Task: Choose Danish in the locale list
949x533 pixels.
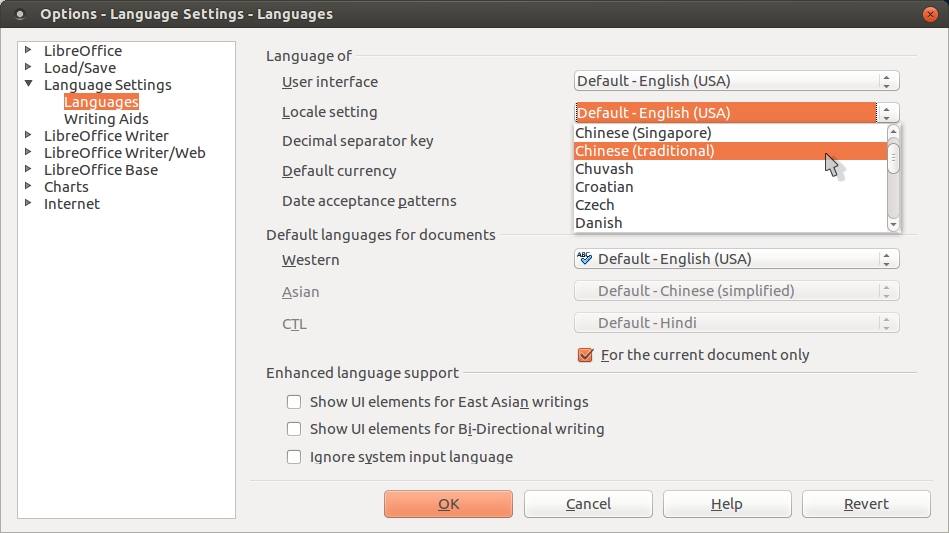Action: pyautogui.click(x=599, y=223)
